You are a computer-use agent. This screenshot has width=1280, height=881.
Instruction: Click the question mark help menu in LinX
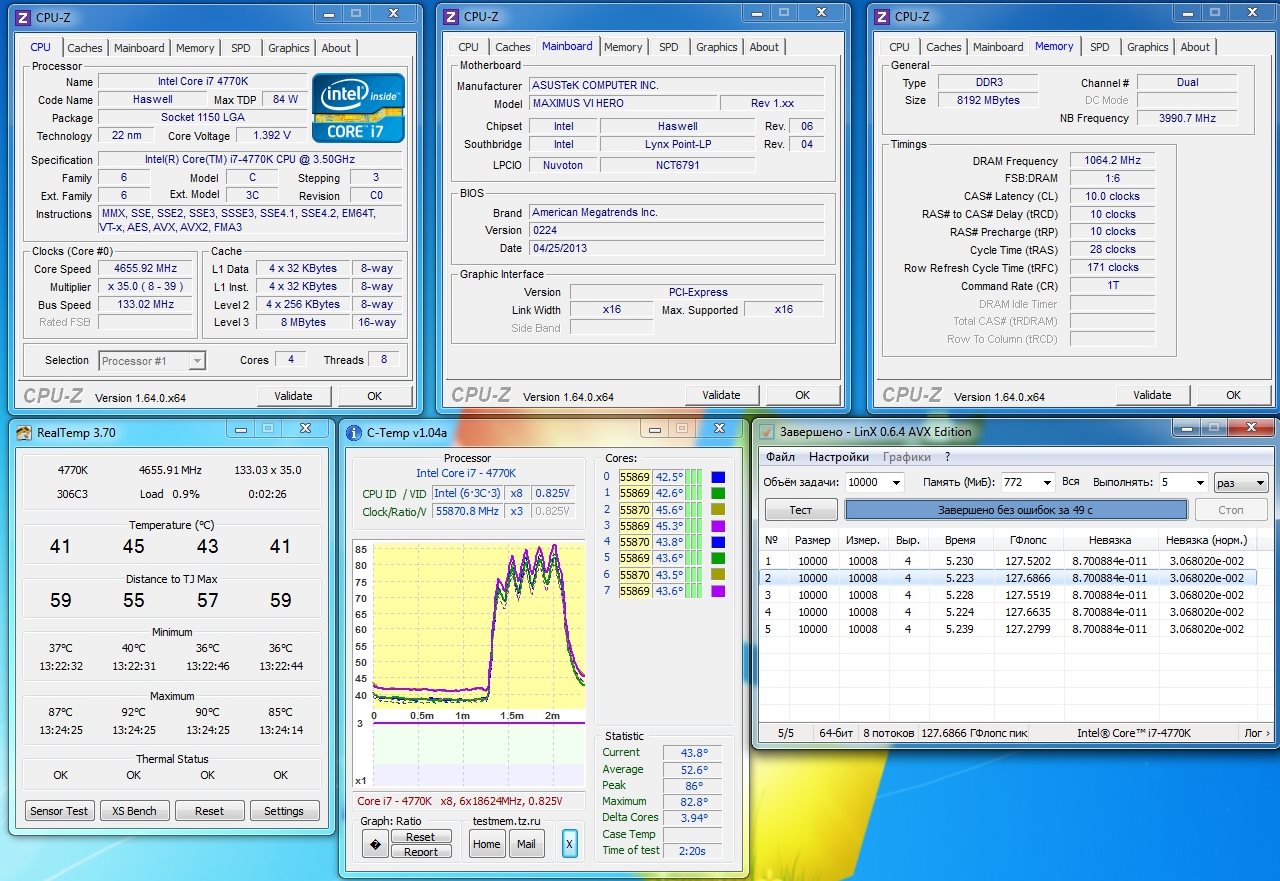tap(947, 457)
